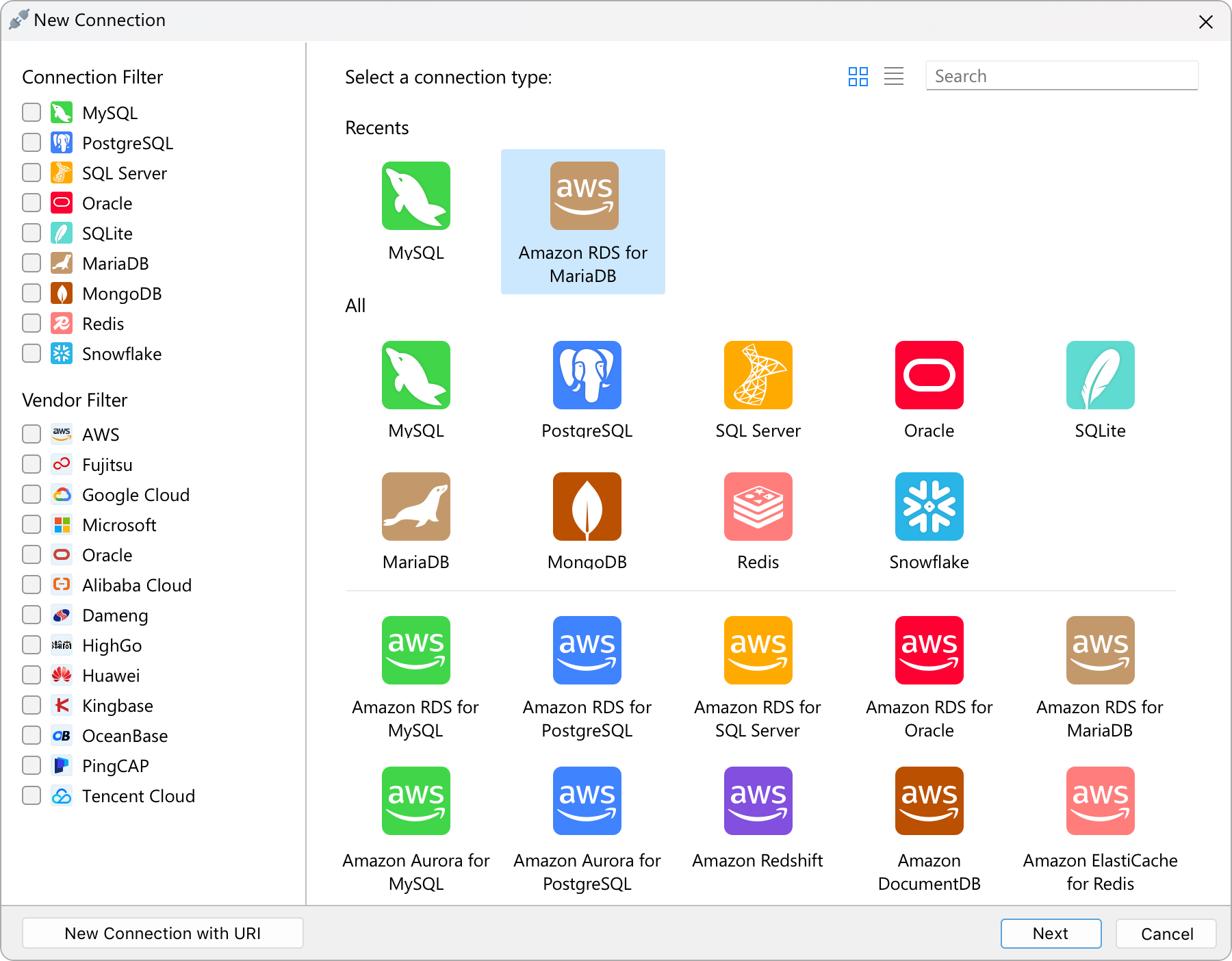
Task: Select Amazon Aurora for PostgreSQL icon
Action: (587, 801)
